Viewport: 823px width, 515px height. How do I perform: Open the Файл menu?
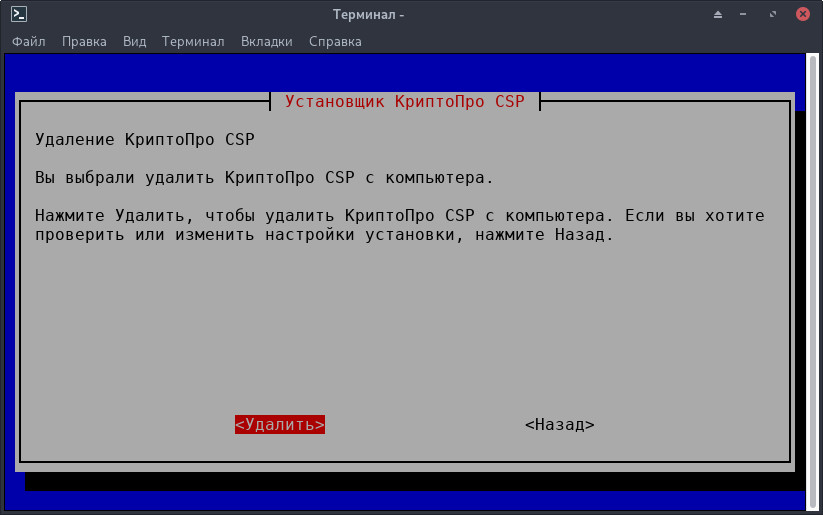click(29, 41)
